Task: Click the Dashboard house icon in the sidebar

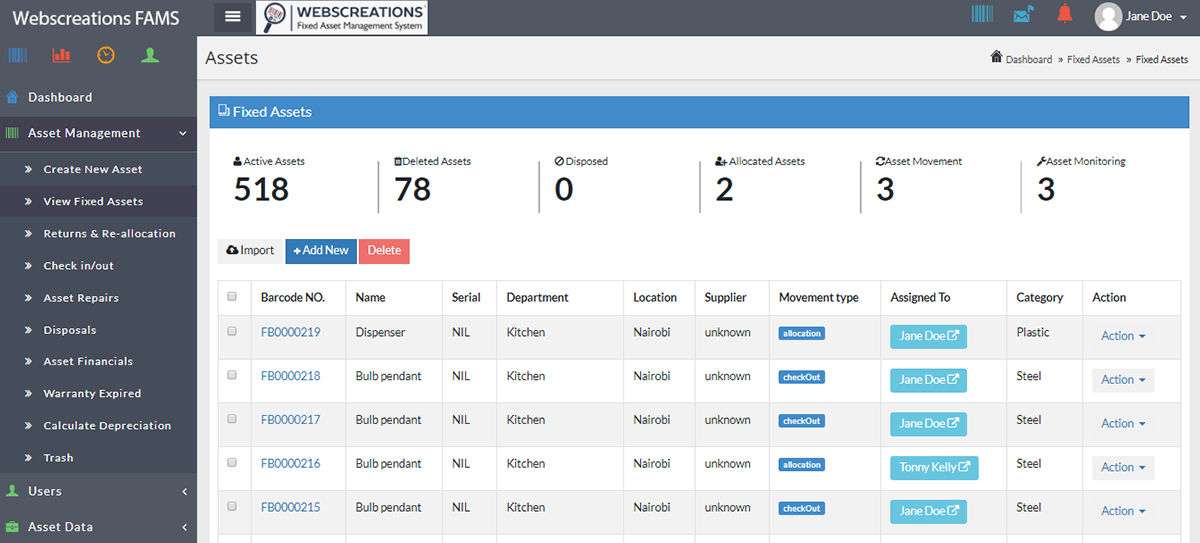Action: coord(12,97)
